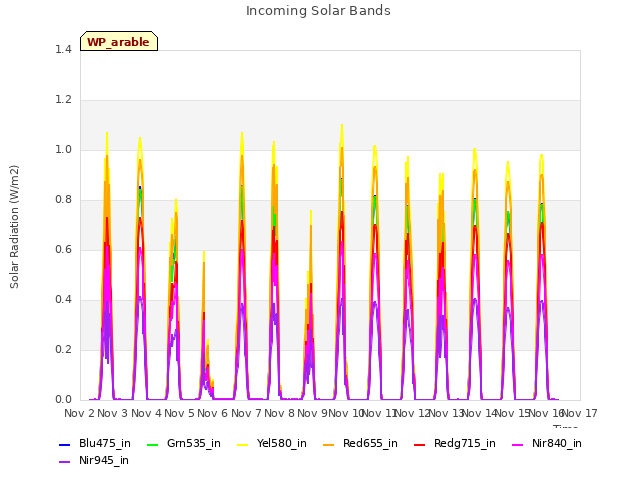This screenshot has height=480, width=640.
Task: Click the blue Blu475_in legend color marker
Action: point(64,444)
